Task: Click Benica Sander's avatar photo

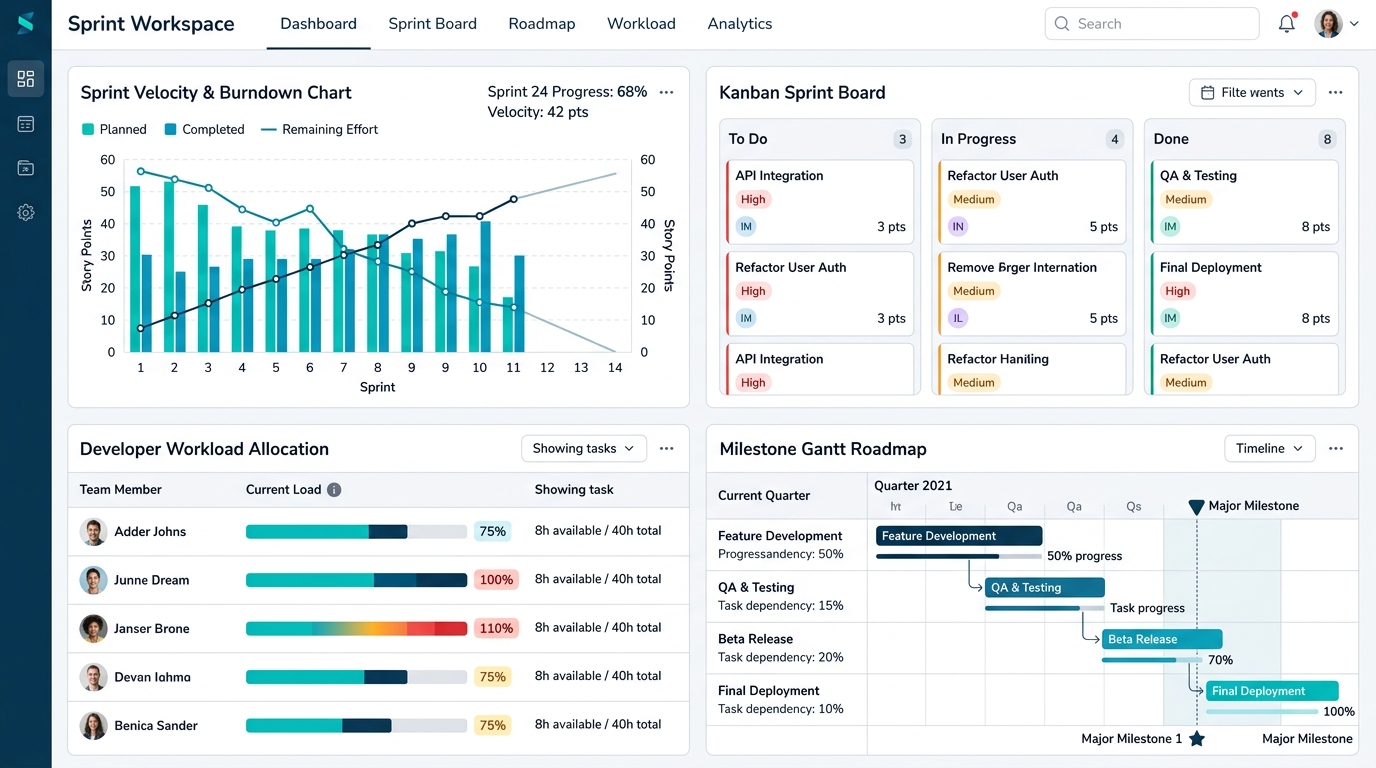Action: [93, 725]
